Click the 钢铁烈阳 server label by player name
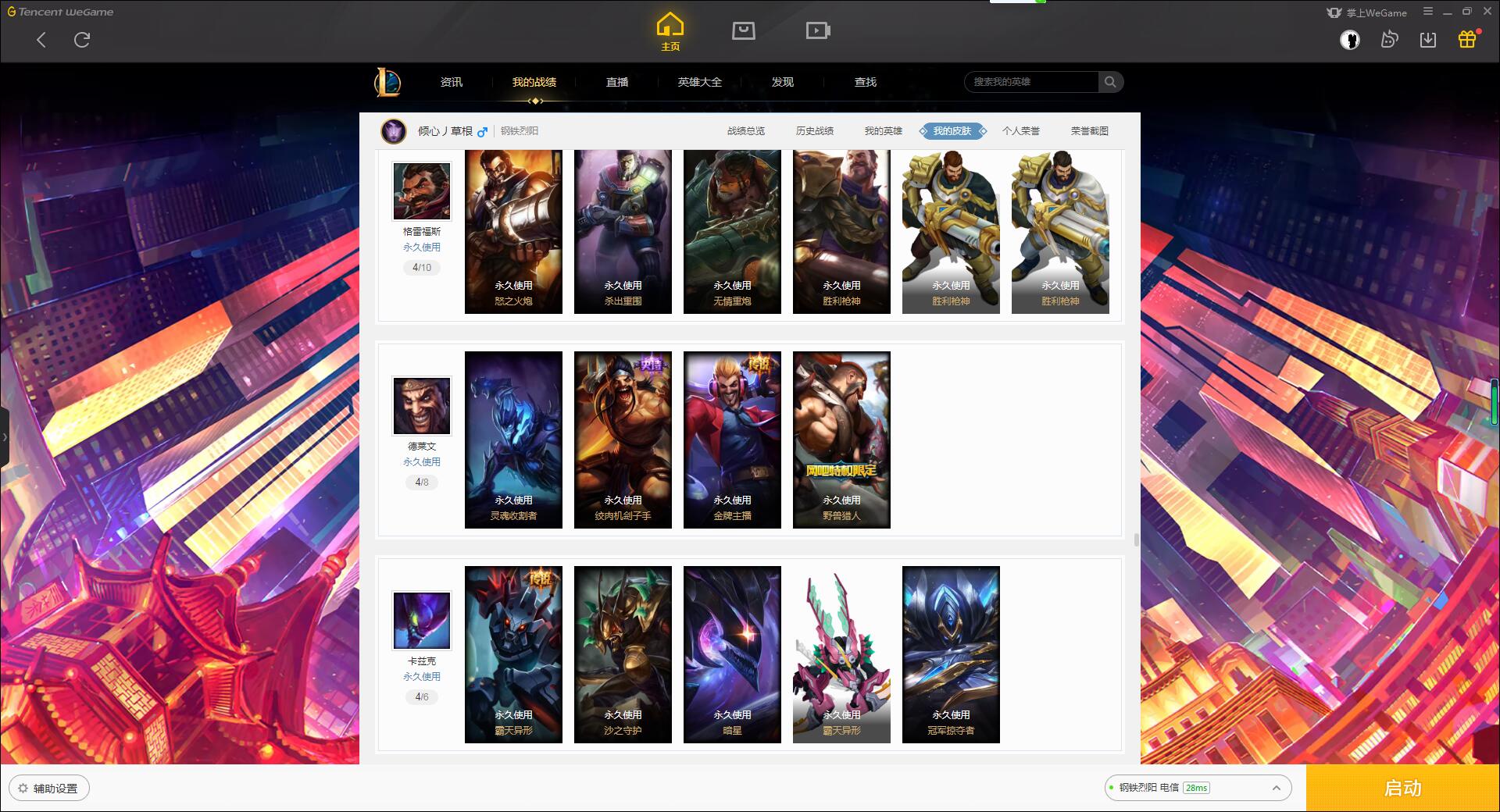The image size is (1500, 812). [520, 131]
